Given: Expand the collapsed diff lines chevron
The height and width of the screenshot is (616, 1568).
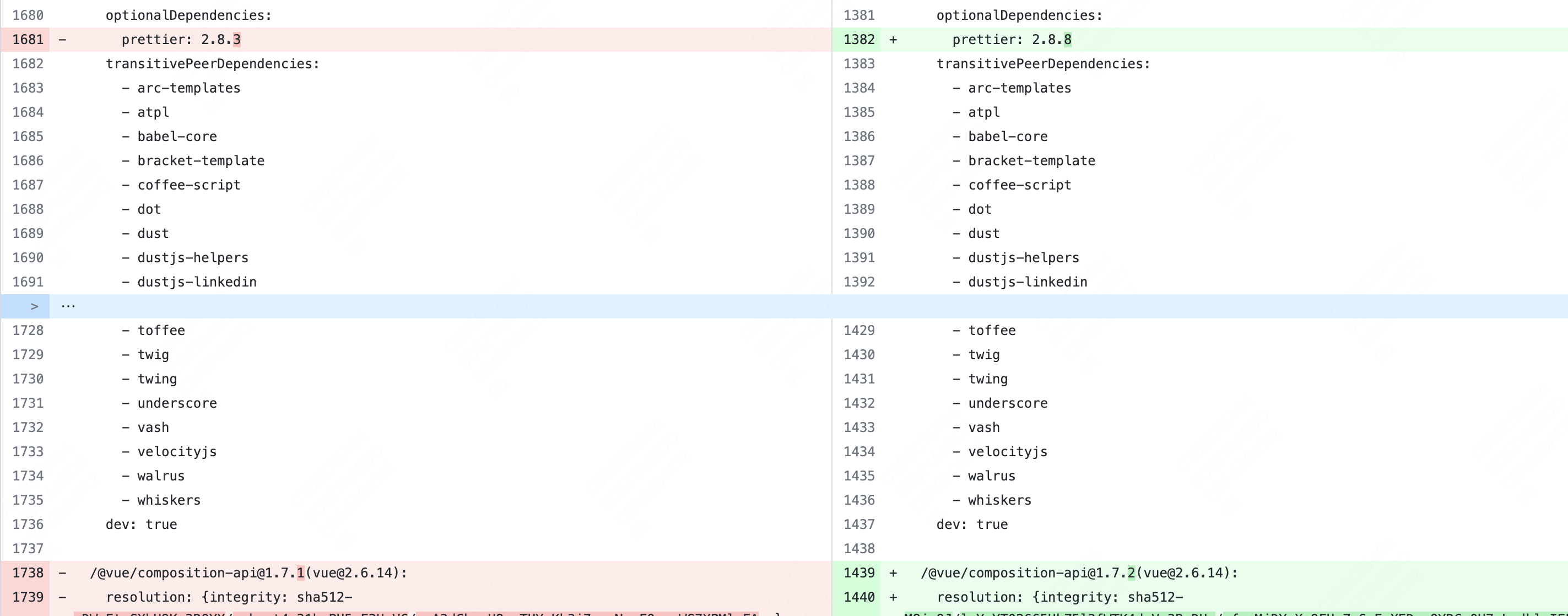Looking at the screenshot, I should pos(34,306).
